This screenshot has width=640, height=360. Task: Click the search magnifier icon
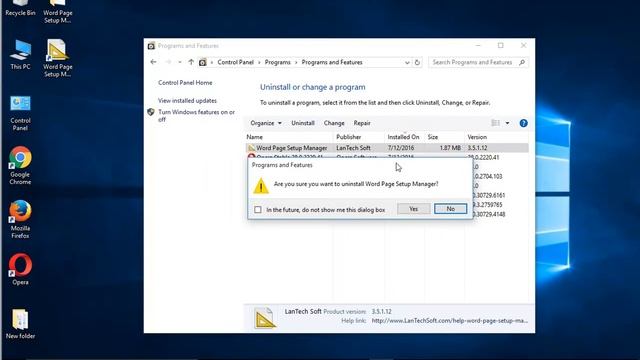[x=522, y=62]
